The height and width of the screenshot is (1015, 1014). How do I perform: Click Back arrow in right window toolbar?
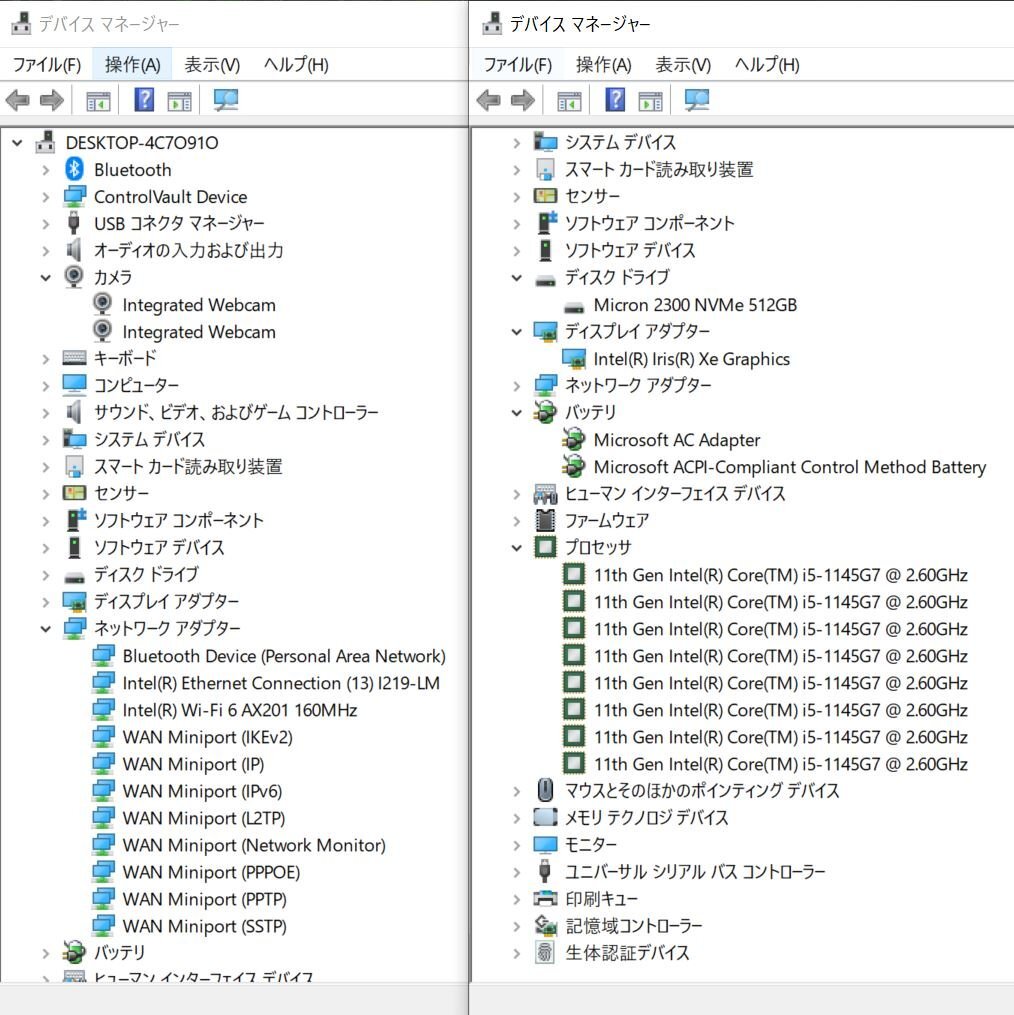point(488,100)
